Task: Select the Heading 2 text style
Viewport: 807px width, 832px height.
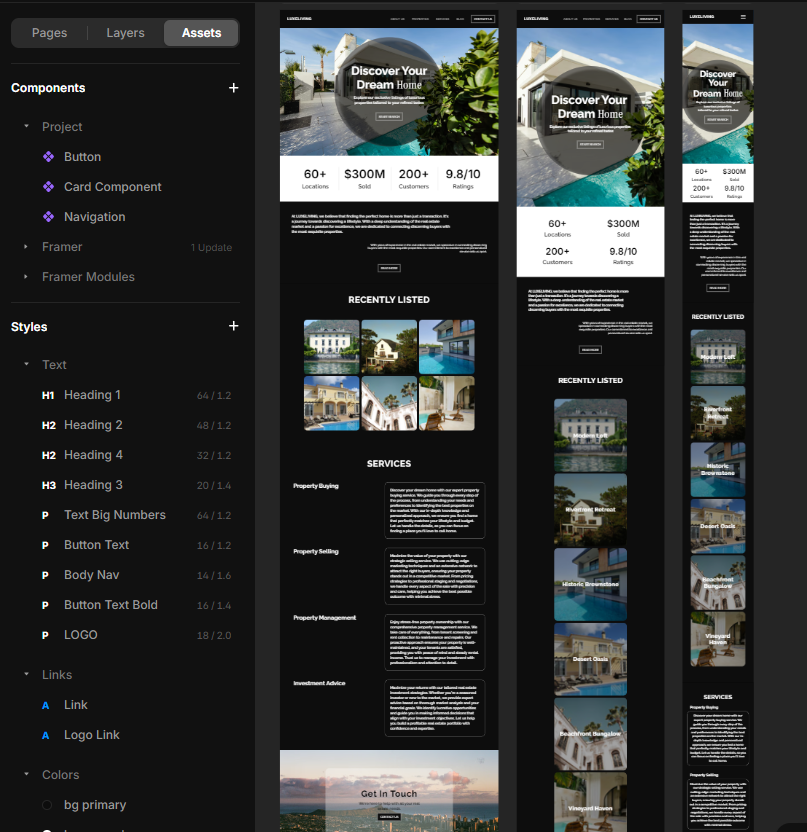Action: (125, 425)
